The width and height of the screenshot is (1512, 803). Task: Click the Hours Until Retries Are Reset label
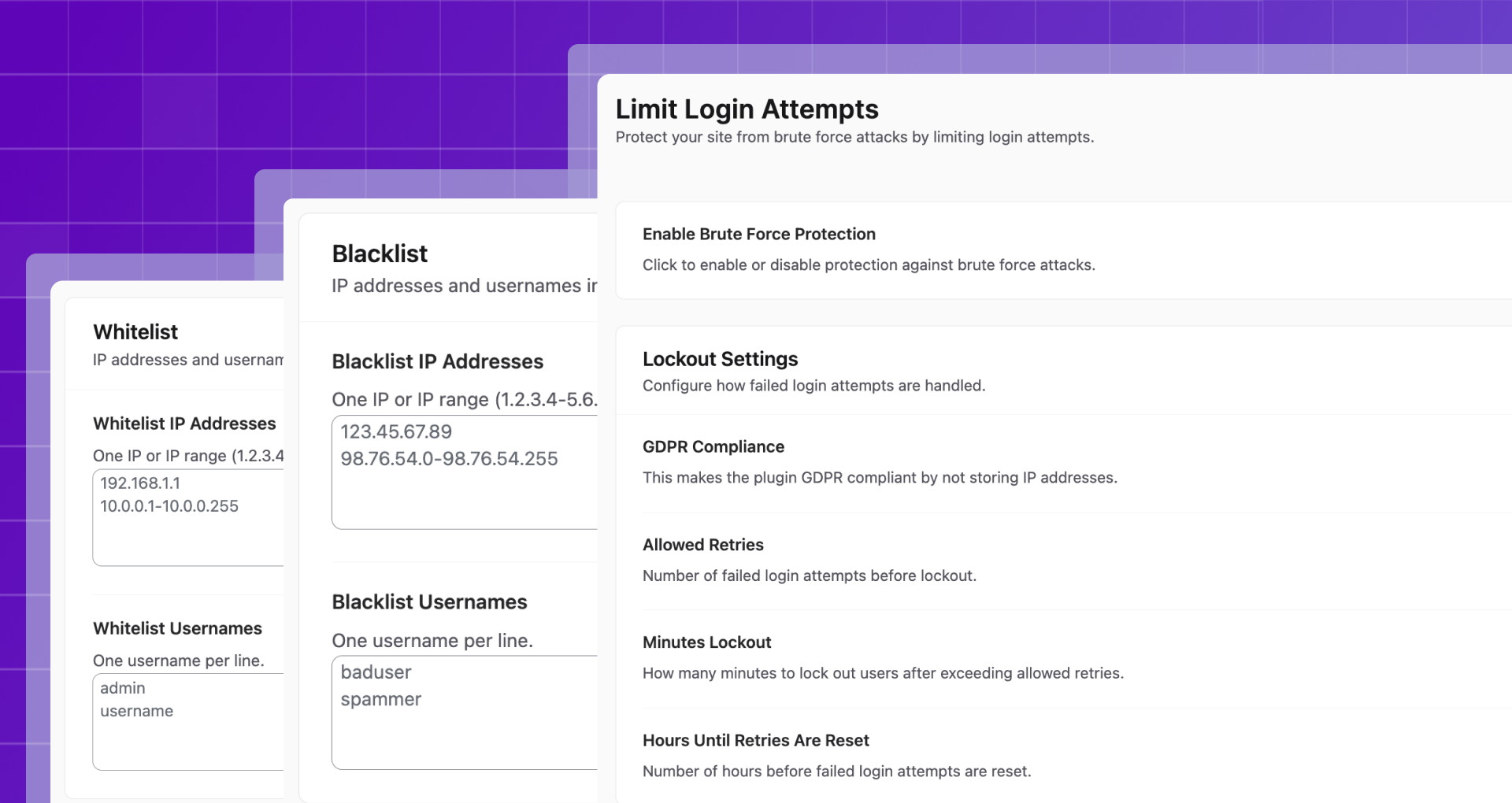755,741
